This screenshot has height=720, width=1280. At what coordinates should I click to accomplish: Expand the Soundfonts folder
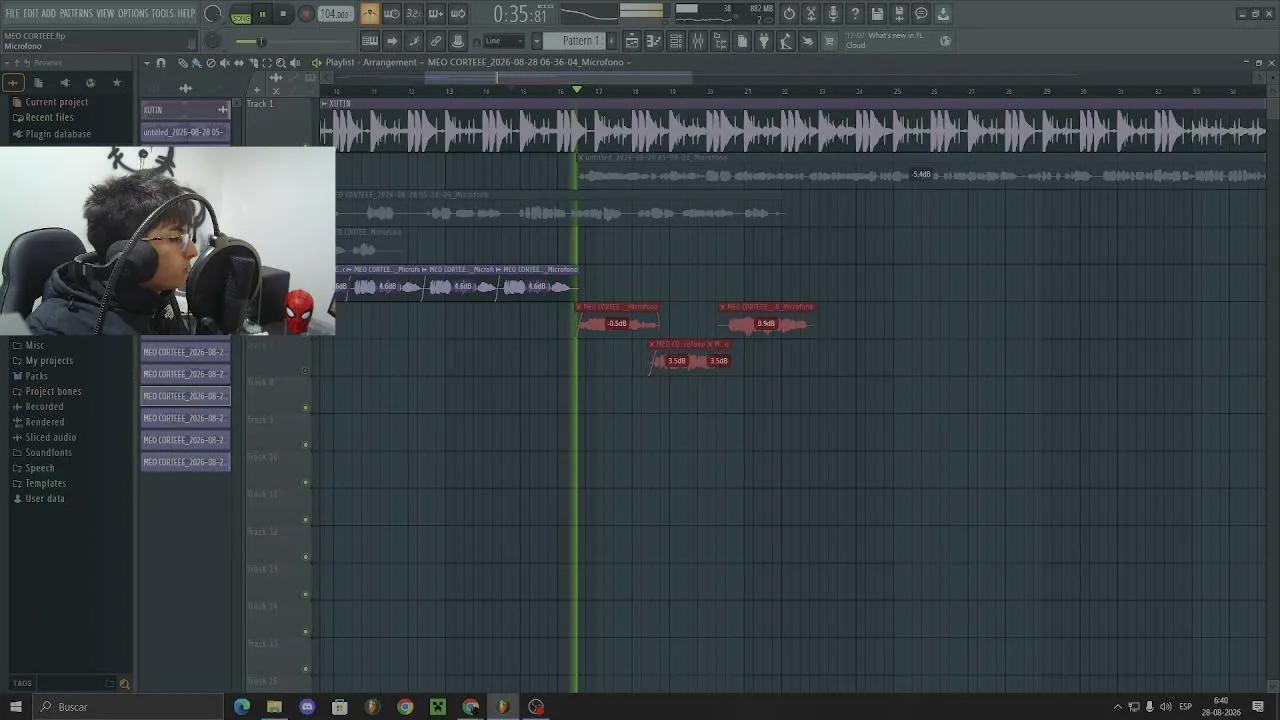pyautogui.click(x=42, y=453)
